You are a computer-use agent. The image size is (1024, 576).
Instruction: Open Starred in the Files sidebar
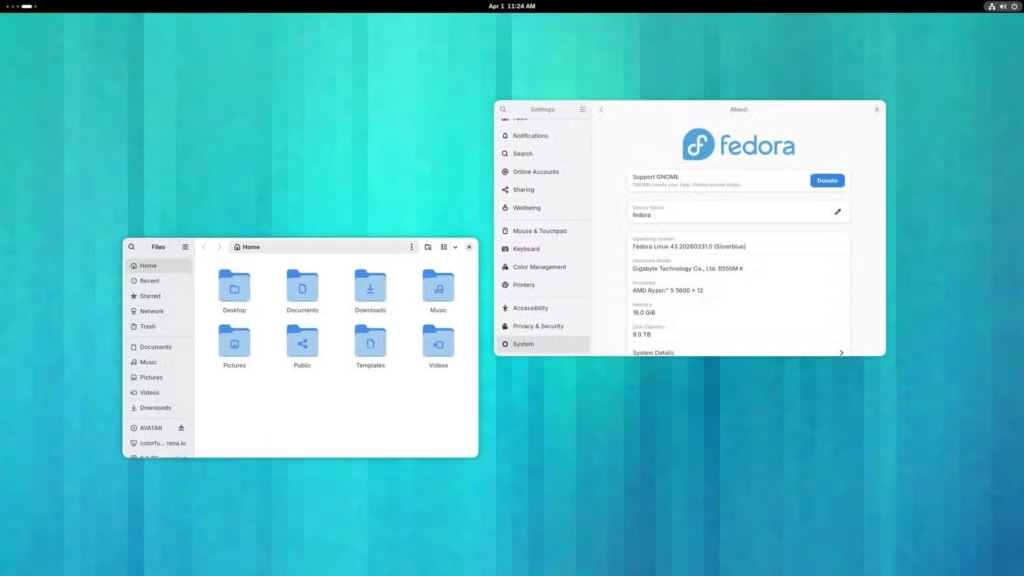tap(159, 296)
